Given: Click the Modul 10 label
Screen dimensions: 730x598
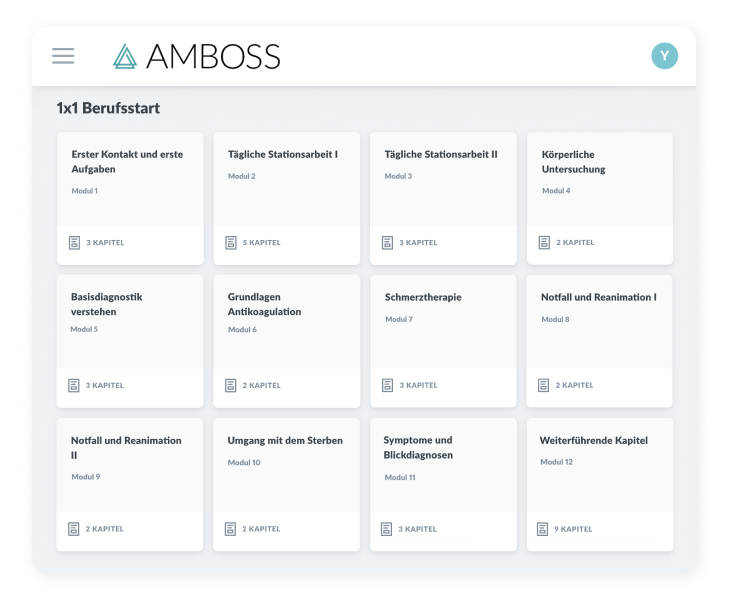Looking at the screenshot, I should (x=244, y=462).
